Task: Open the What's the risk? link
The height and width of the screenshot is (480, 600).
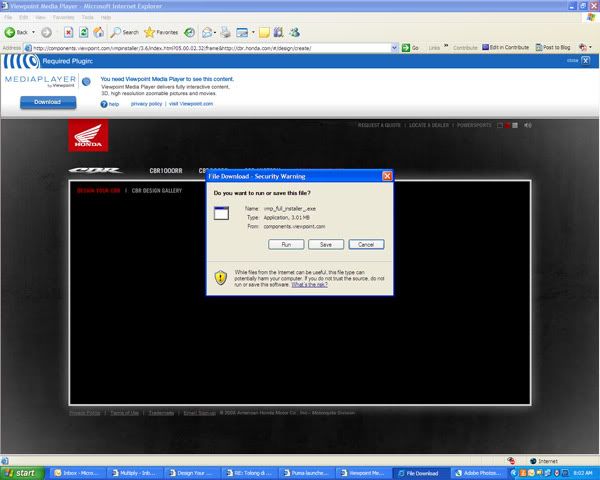Action: 309,285
